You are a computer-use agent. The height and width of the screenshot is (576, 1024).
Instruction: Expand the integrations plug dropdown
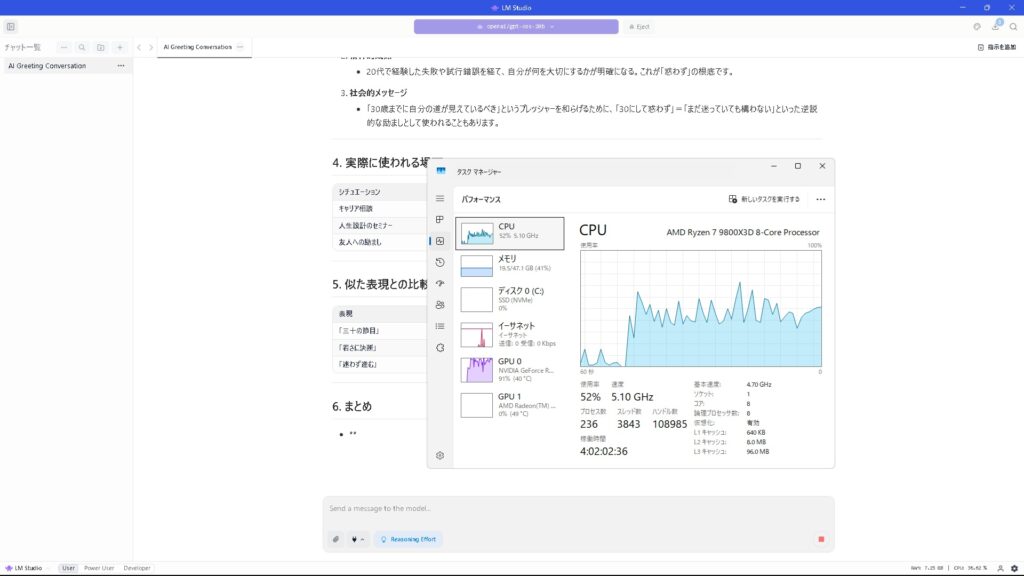[x=357, y=539]
